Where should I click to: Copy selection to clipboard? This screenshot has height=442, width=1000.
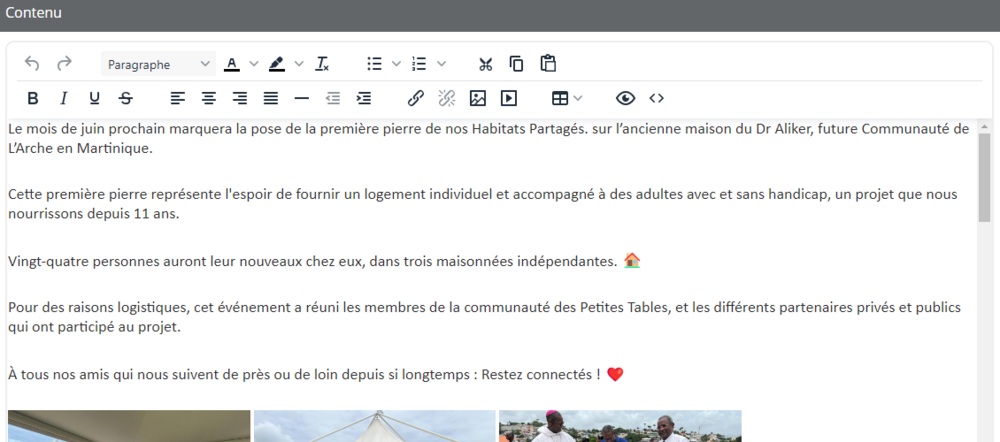pyautogui.click(x=517, y=64)
